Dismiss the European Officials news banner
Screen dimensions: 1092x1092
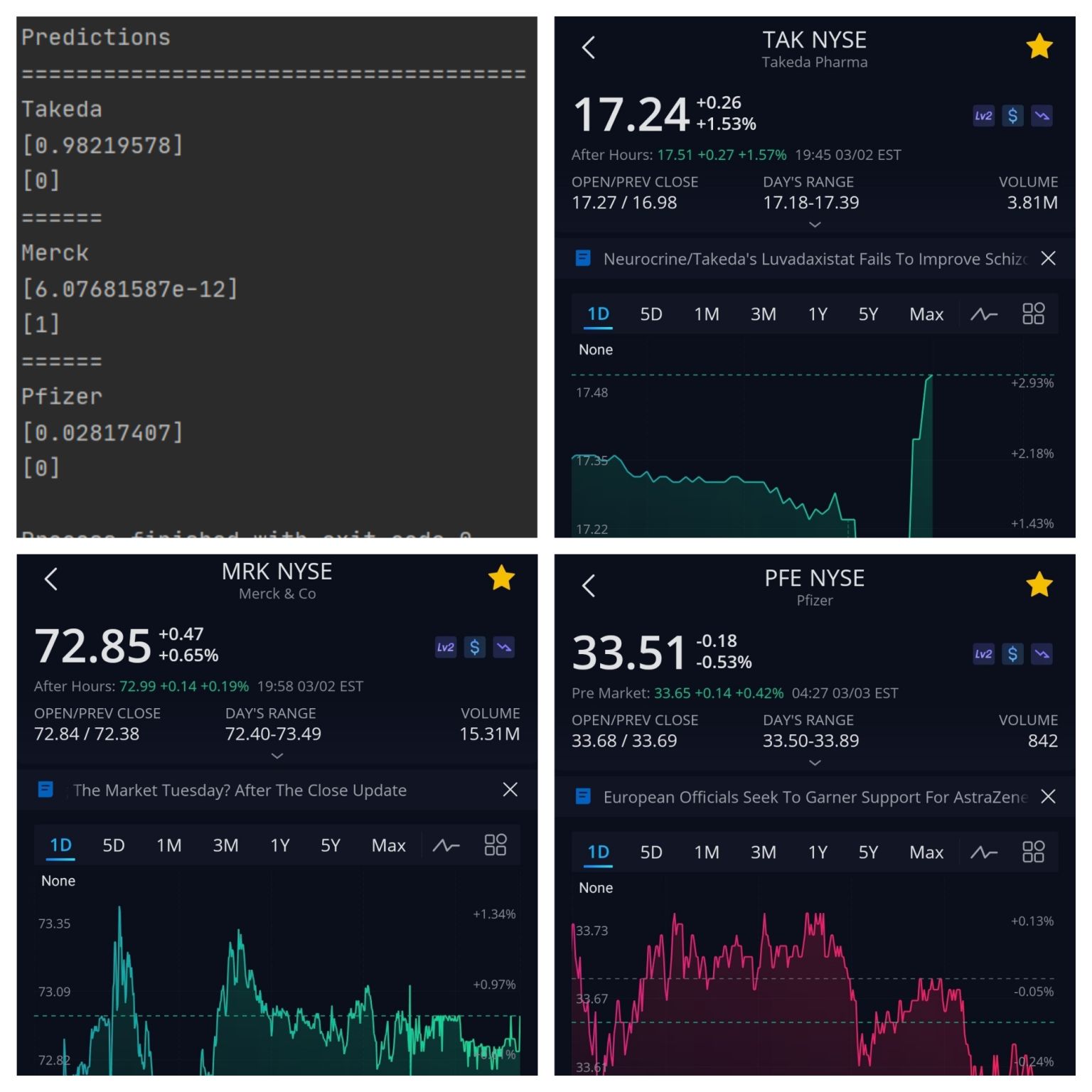tap(1047, 796)
